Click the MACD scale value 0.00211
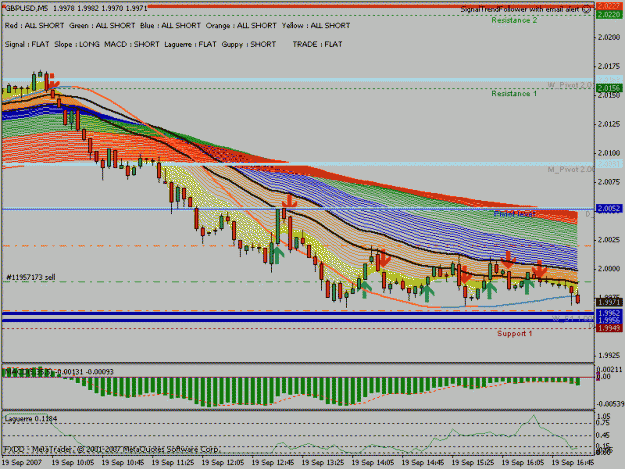625x469 pixels. point(610,370)
